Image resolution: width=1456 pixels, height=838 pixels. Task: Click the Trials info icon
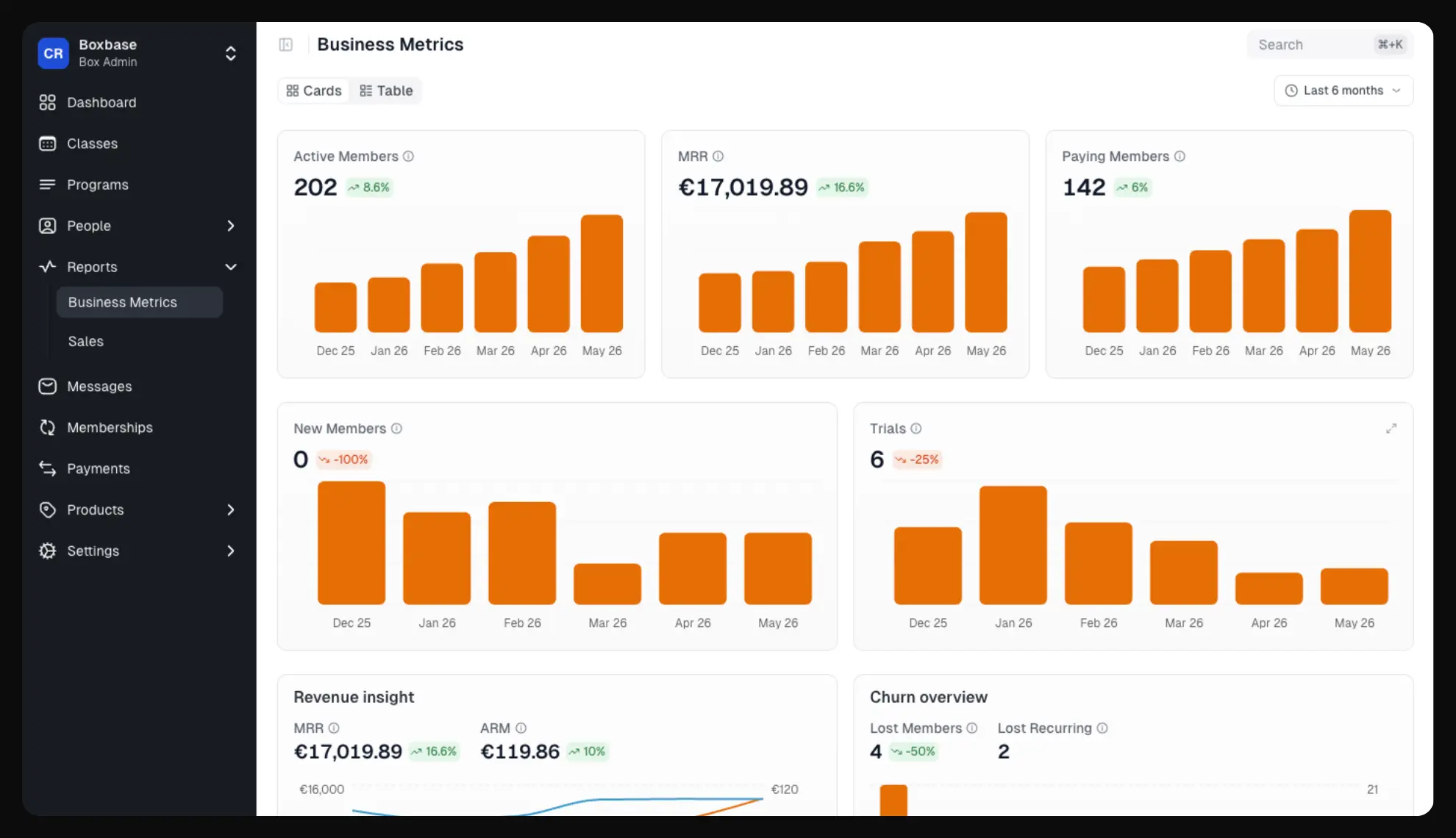click(x=916, y=428)
